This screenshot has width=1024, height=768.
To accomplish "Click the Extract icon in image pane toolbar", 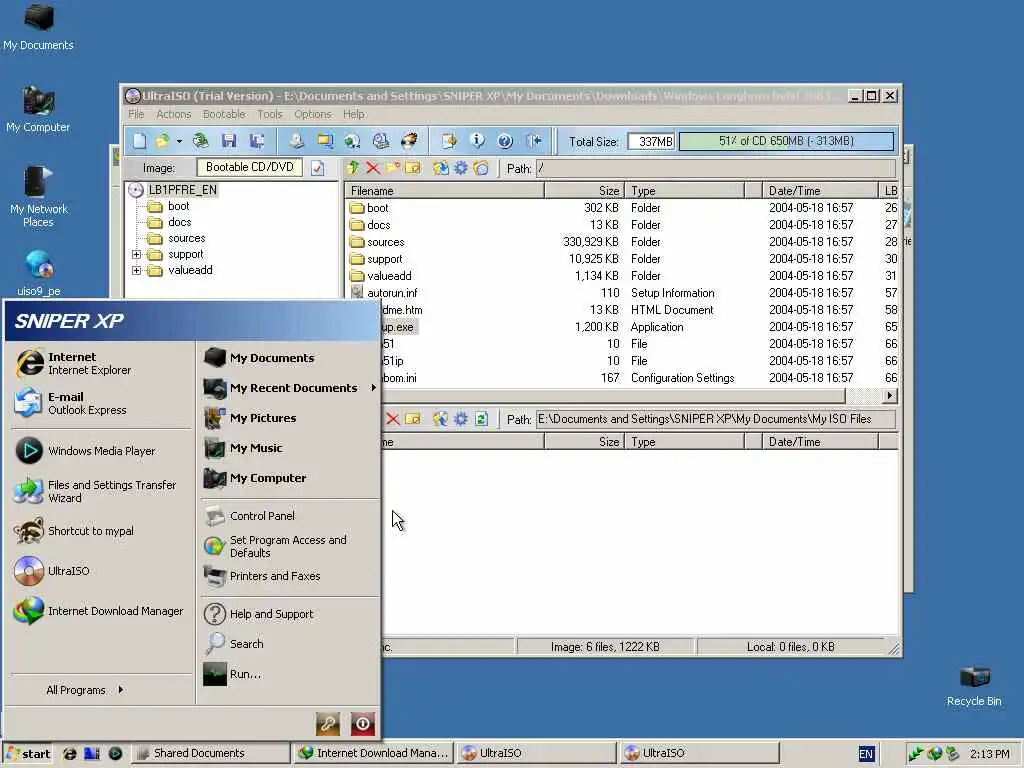I will (x=441, y=168).
